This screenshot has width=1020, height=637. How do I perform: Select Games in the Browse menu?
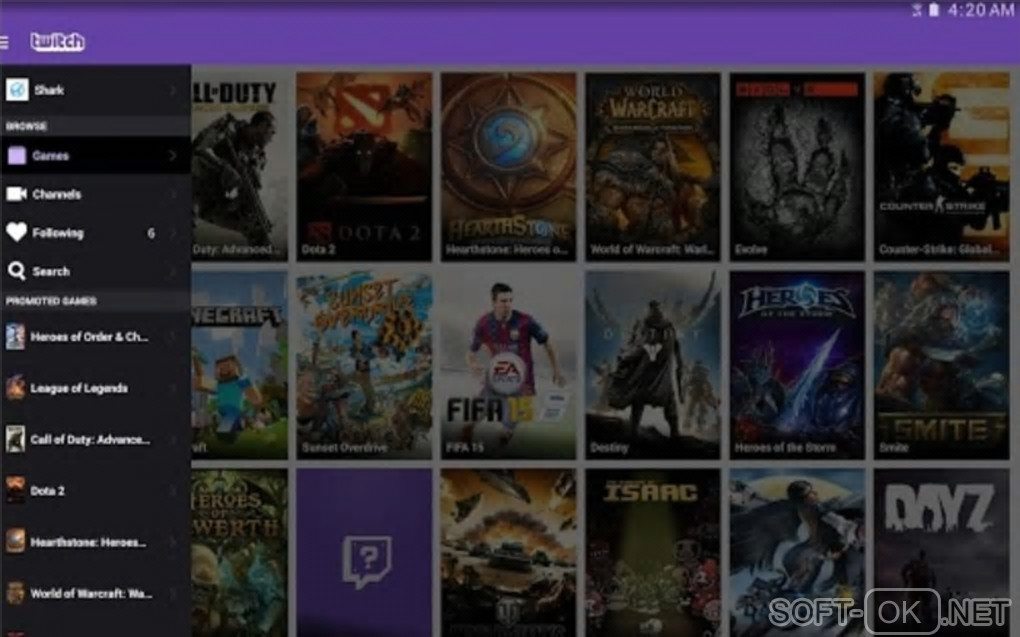[96, 156]
